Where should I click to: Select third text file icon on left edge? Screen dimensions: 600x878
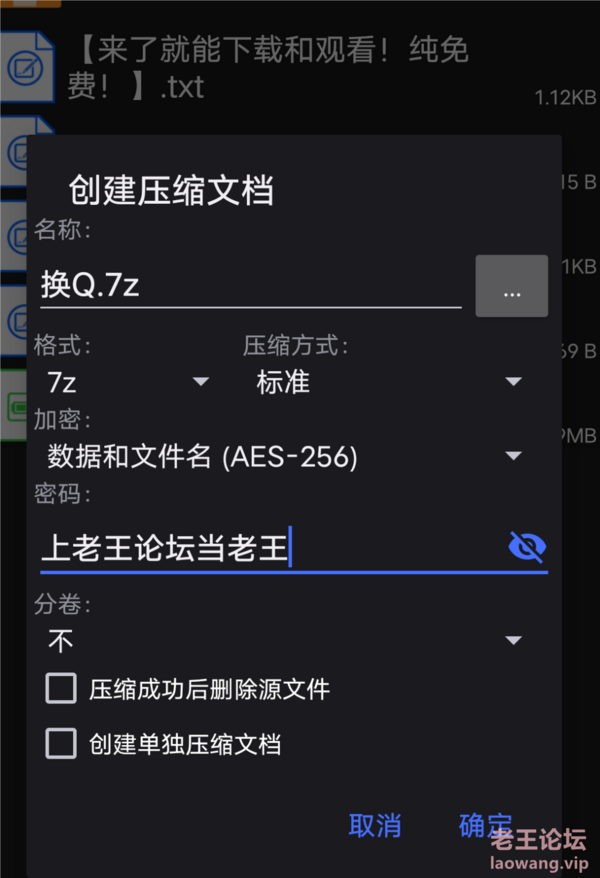13,236
